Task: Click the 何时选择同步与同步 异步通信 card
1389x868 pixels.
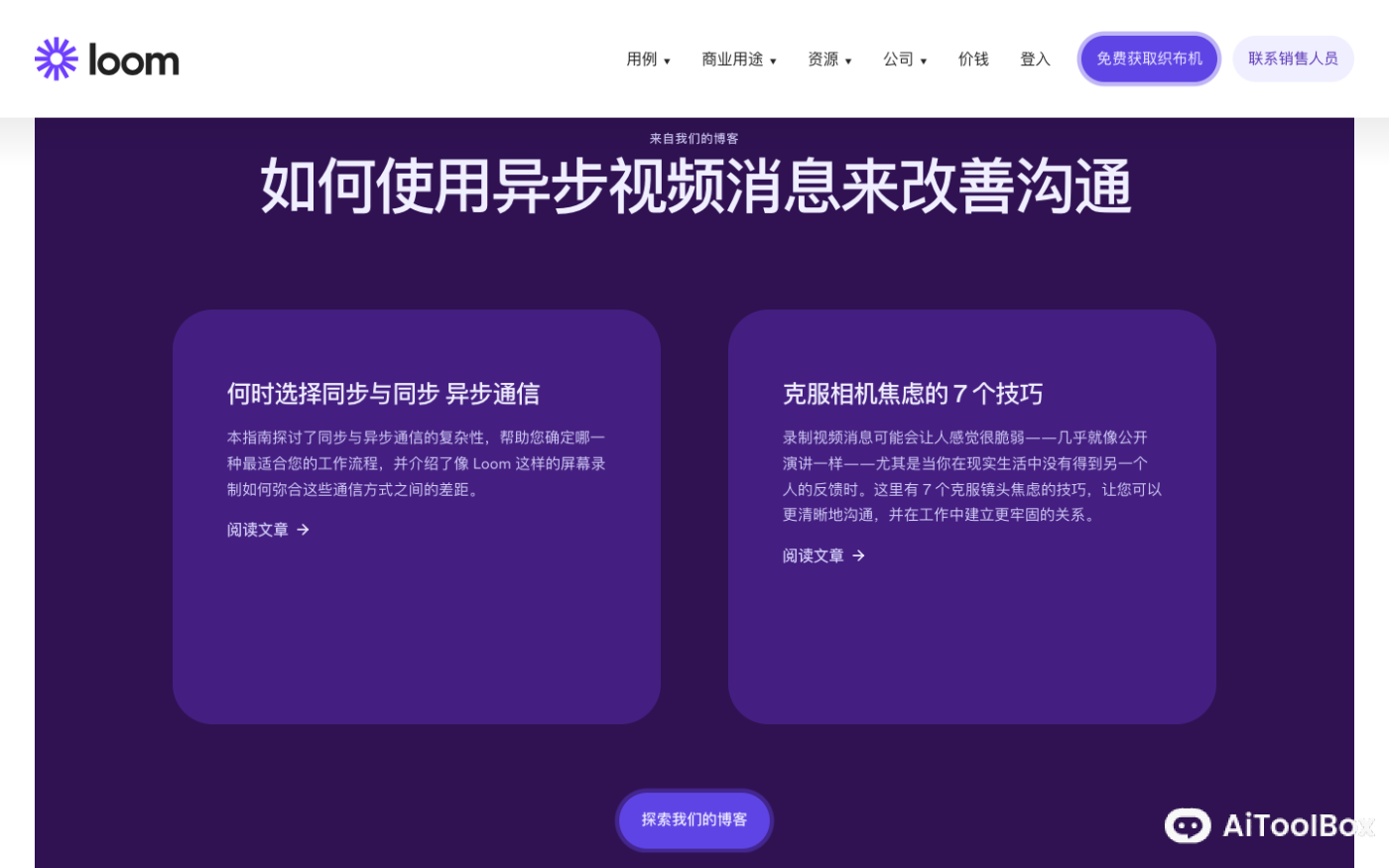Action: 417,516
